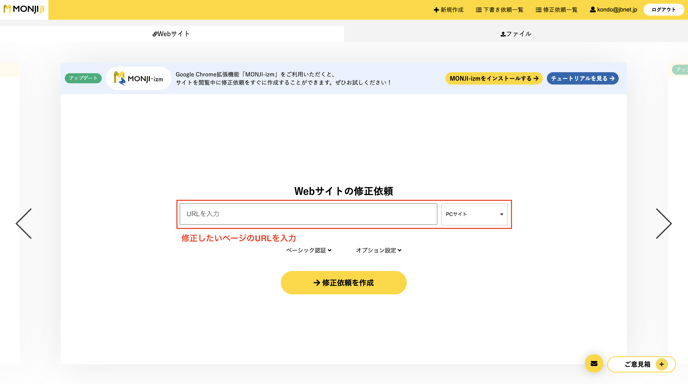Viewport: 688px width, 384px height.
Task: Click the yellow mail icon button
Action: (594, 363)
